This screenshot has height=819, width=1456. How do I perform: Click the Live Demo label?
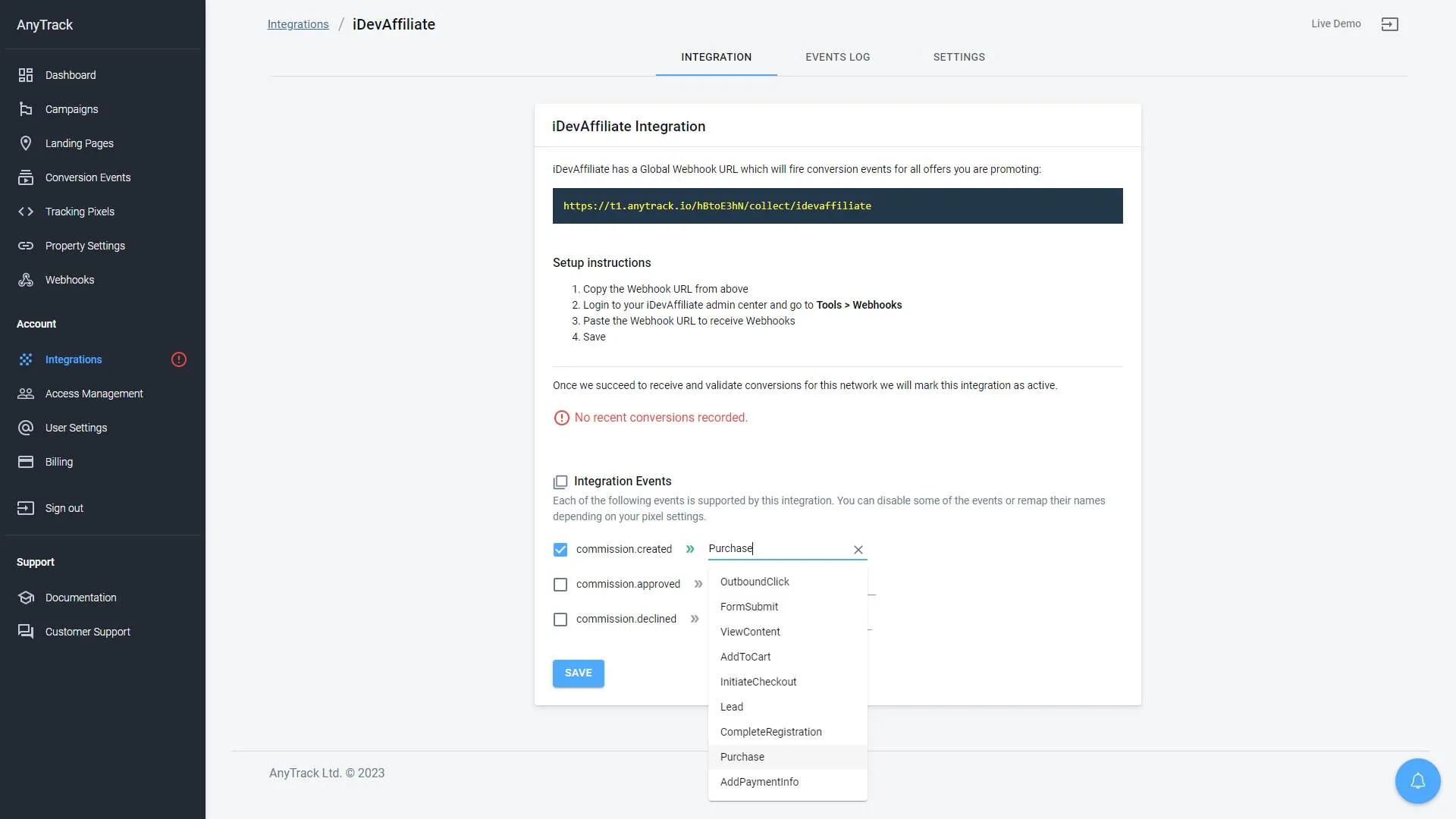pos(1335,24)
